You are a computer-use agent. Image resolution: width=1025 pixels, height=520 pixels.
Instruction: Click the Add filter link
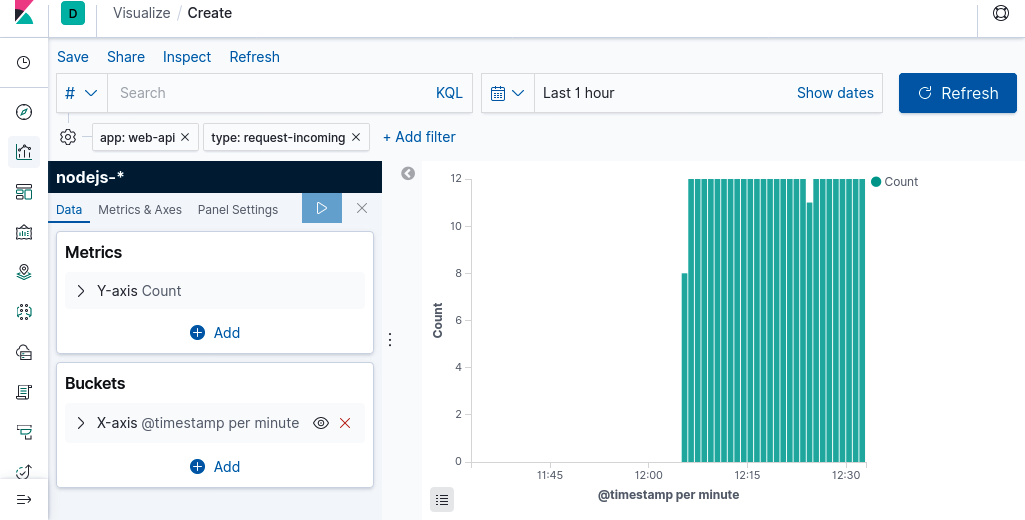click(419, 137)
